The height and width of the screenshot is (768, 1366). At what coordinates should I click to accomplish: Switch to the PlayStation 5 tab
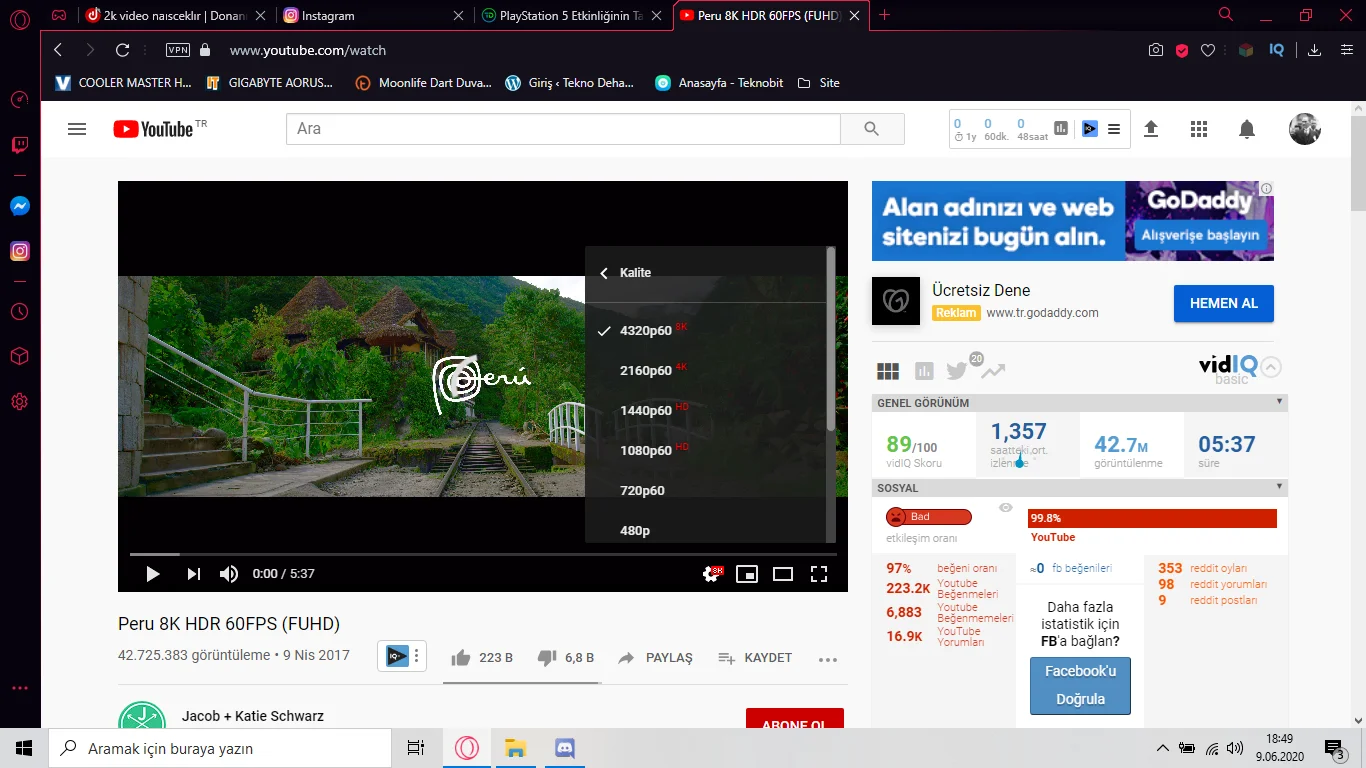(x=565, y=15)
